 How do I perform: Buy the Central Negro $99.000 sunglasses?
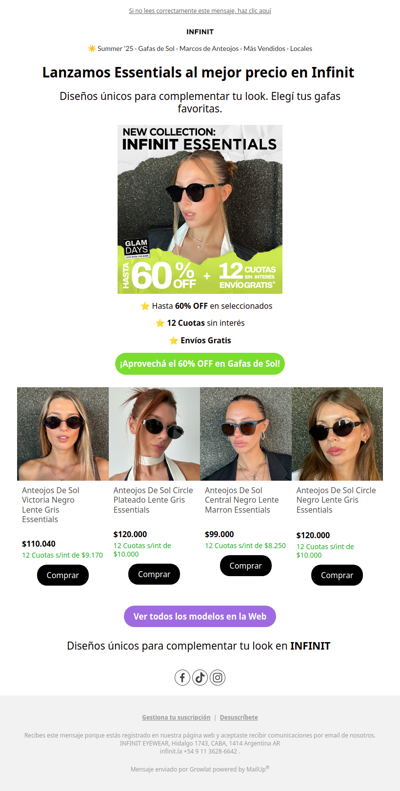pyautogui.click(x=246, y=566)
